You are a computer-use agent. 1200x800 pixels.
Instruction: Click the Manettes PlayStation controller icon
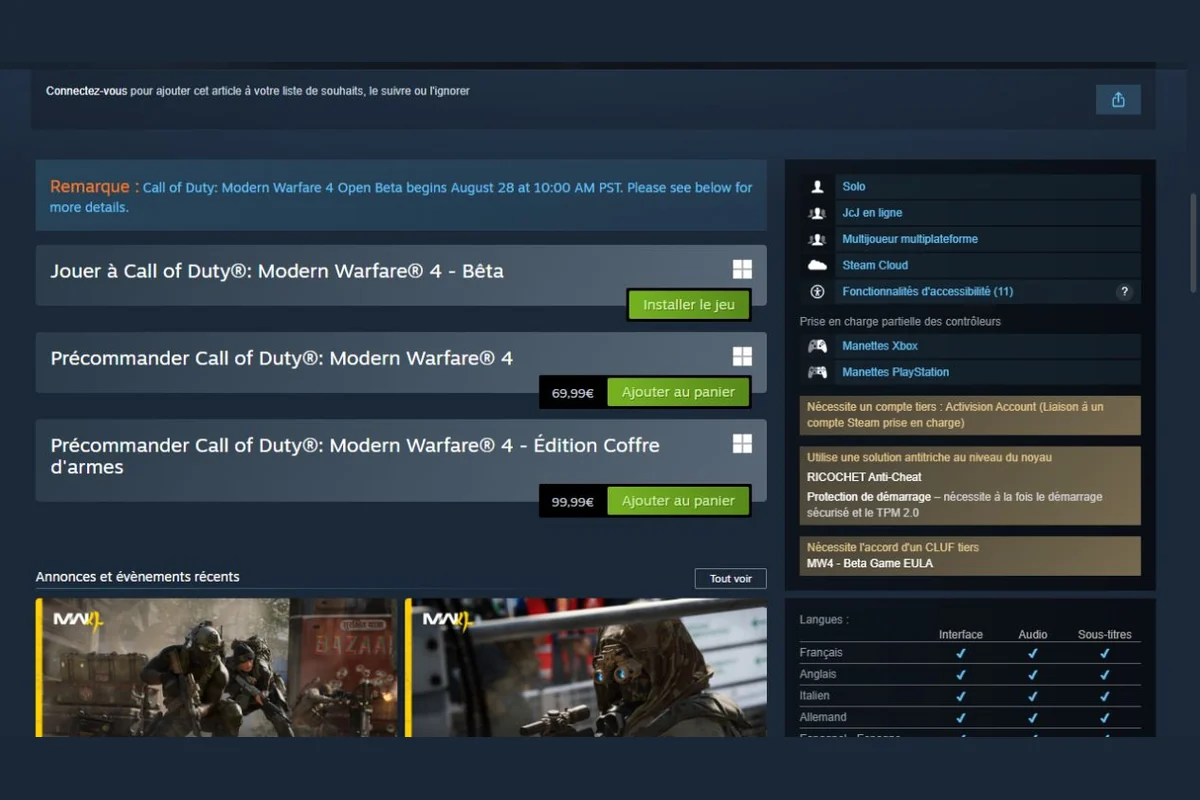(818, 372)
